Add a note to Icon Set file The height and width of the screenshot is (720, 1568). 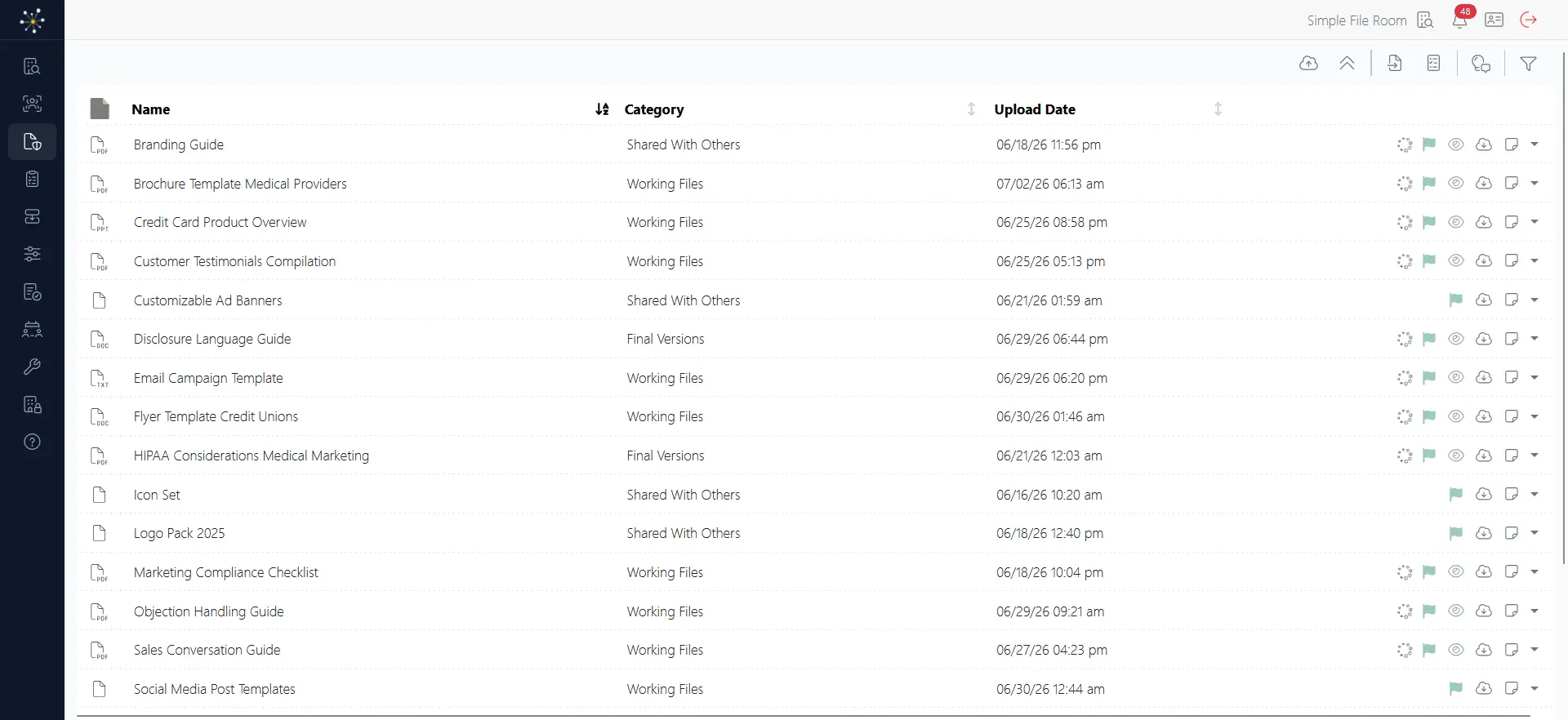tap(1512, 495)
